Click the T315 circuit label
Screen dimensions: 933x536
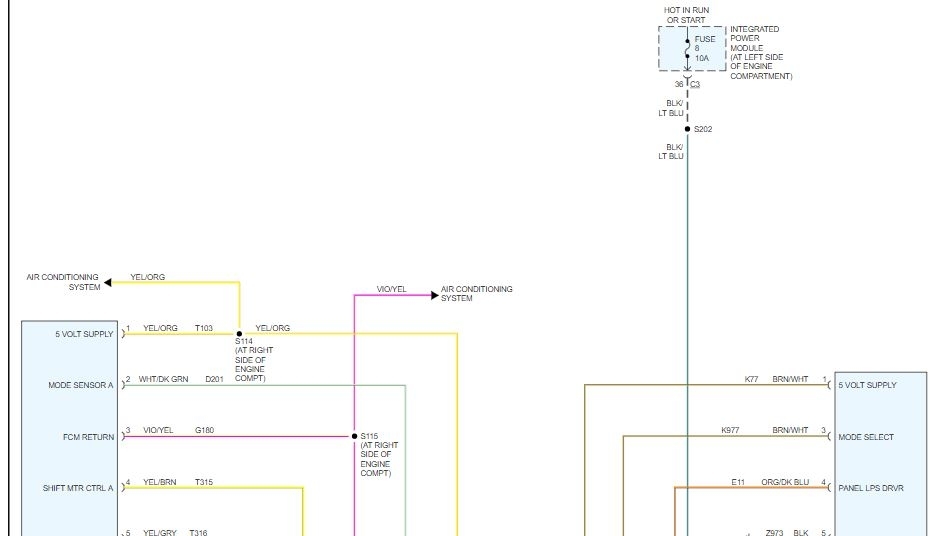pos(203,482)
